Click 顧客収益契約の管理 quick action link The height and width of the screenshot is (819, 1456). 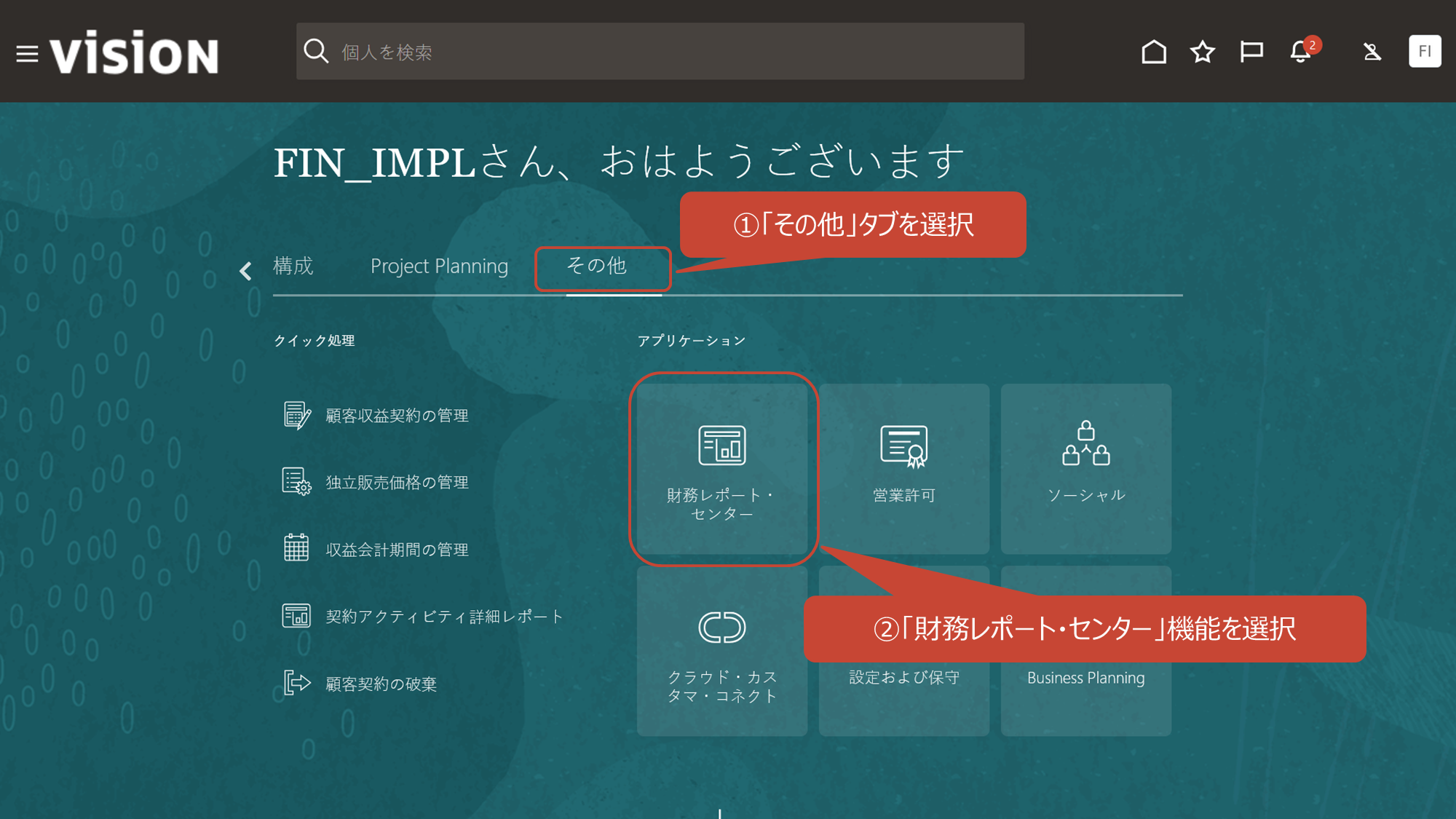tap(397, 416)
